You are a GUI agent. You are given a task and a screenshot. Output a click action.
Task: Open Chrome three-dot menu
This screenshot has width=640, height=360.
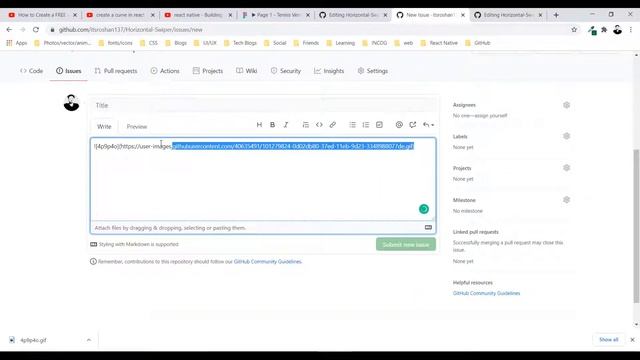631,29
